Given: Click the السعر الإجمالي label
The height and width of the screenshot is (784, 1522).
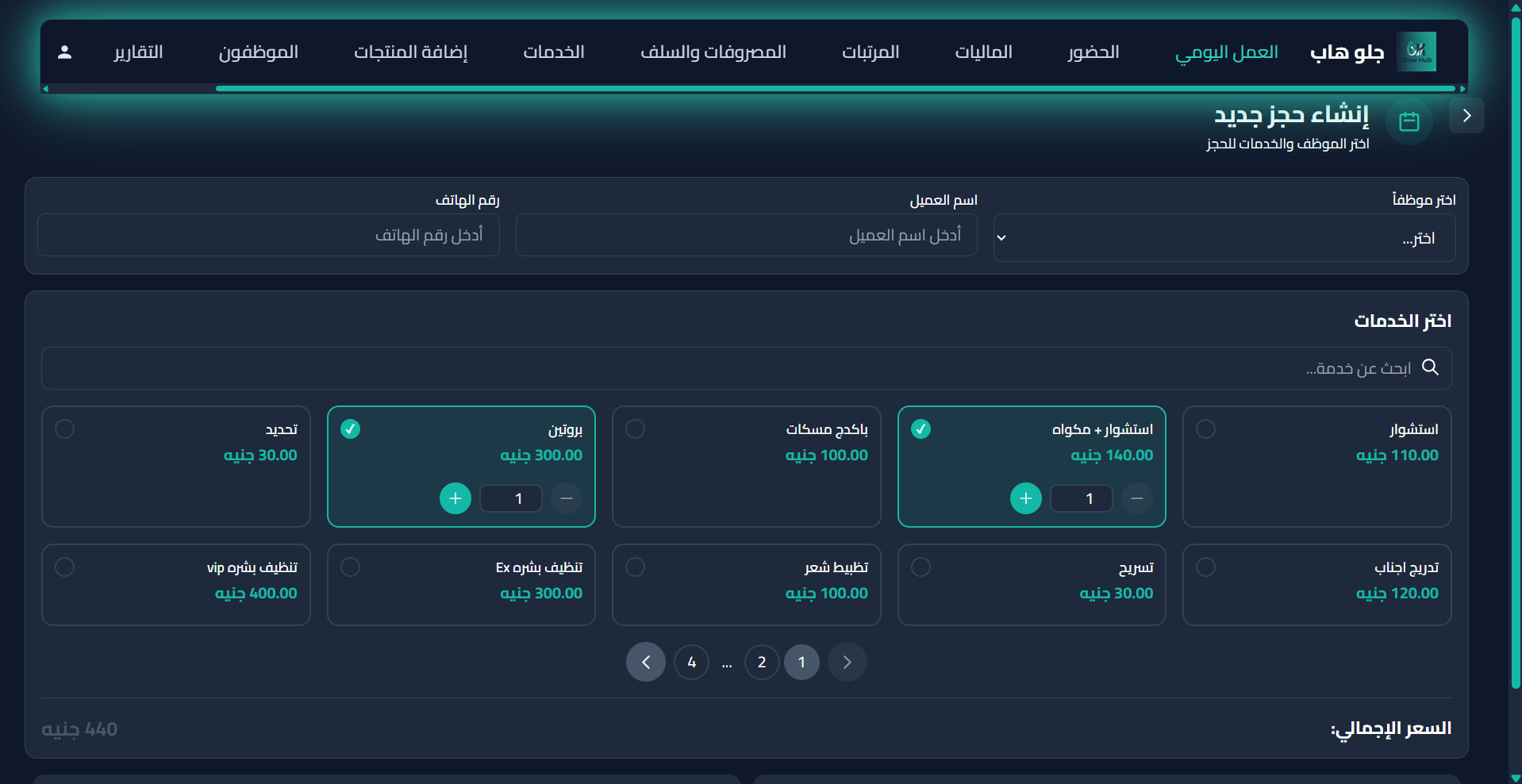Looking at the screenshot, I should [1390, 728].
